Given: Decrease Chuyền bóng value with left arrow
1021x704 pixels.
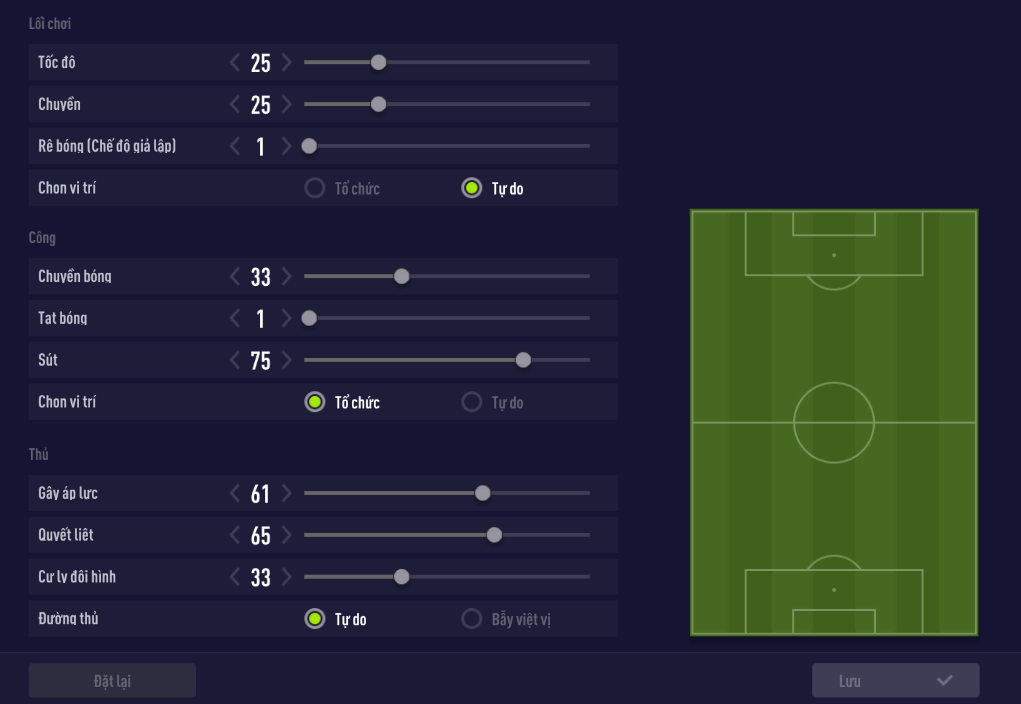Looking at the screenshot, I should [235, 277].
